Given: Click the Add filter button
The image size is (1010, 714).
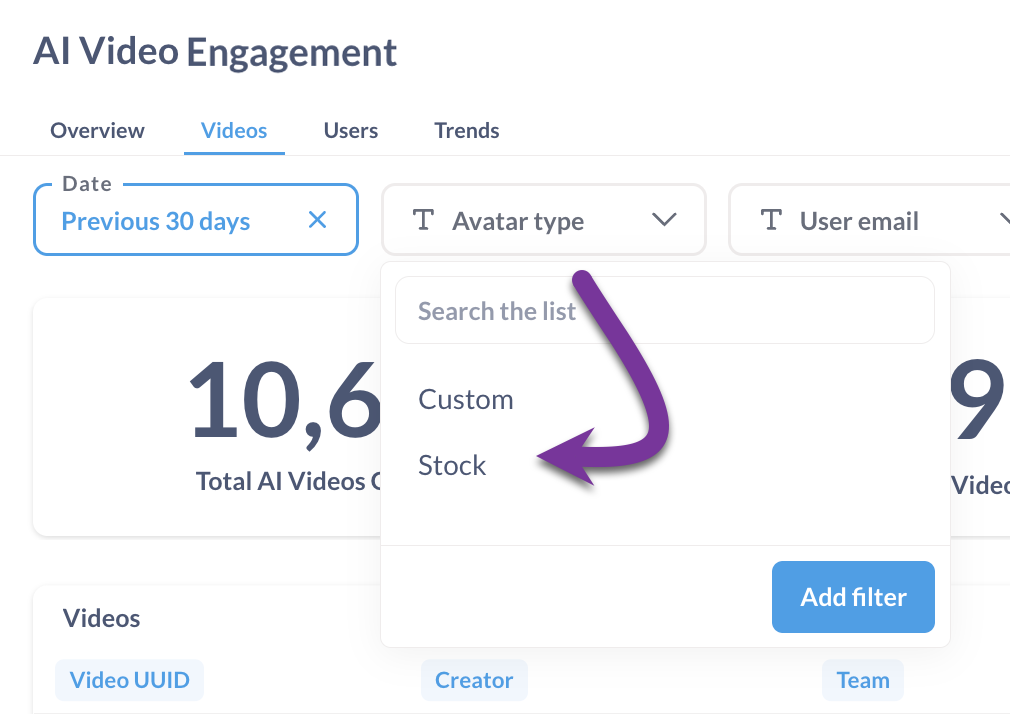Looking at the screenshot, I should tap(853, 597).
